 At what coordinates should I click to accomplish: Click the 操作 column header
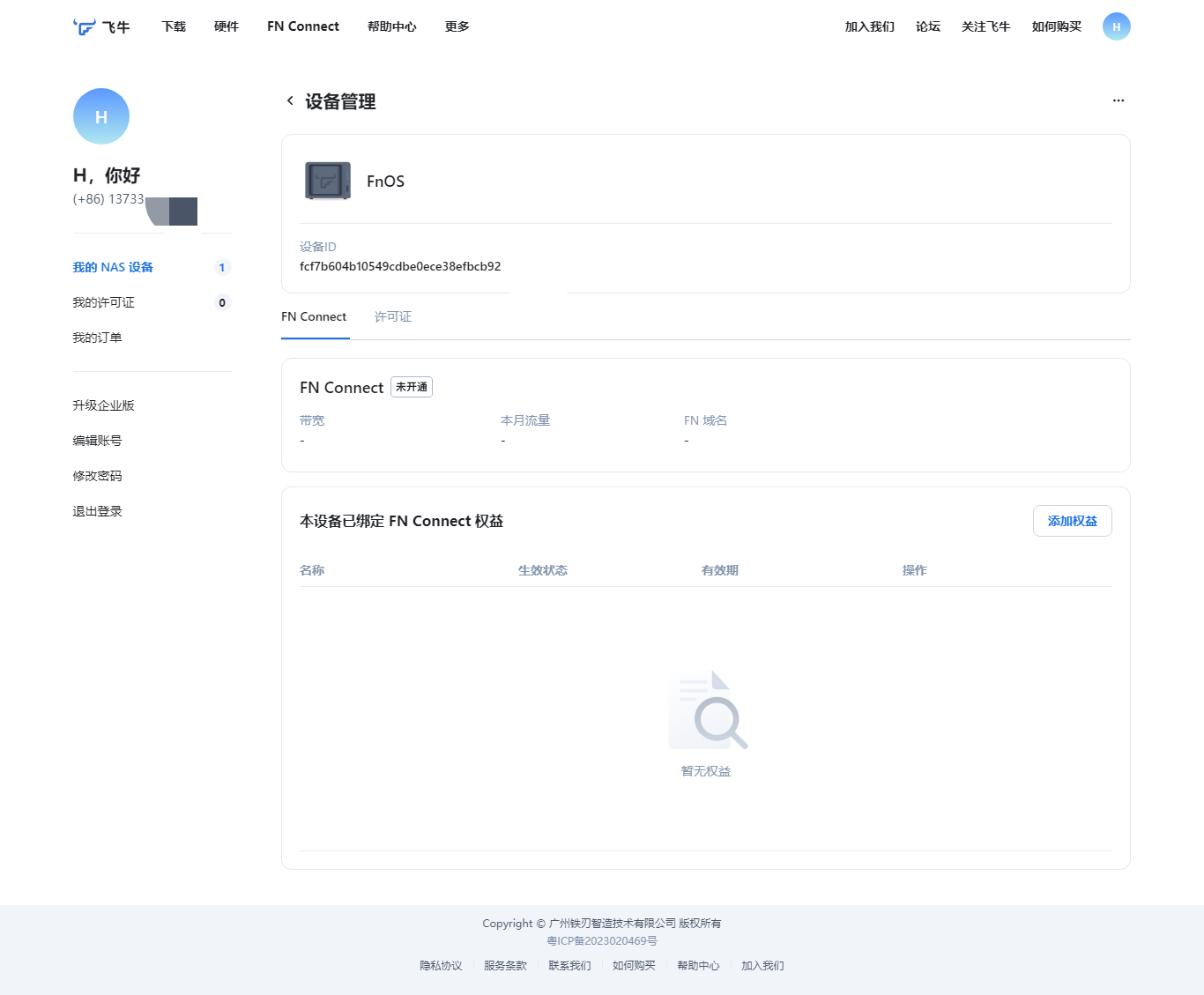tap(915, 570)
